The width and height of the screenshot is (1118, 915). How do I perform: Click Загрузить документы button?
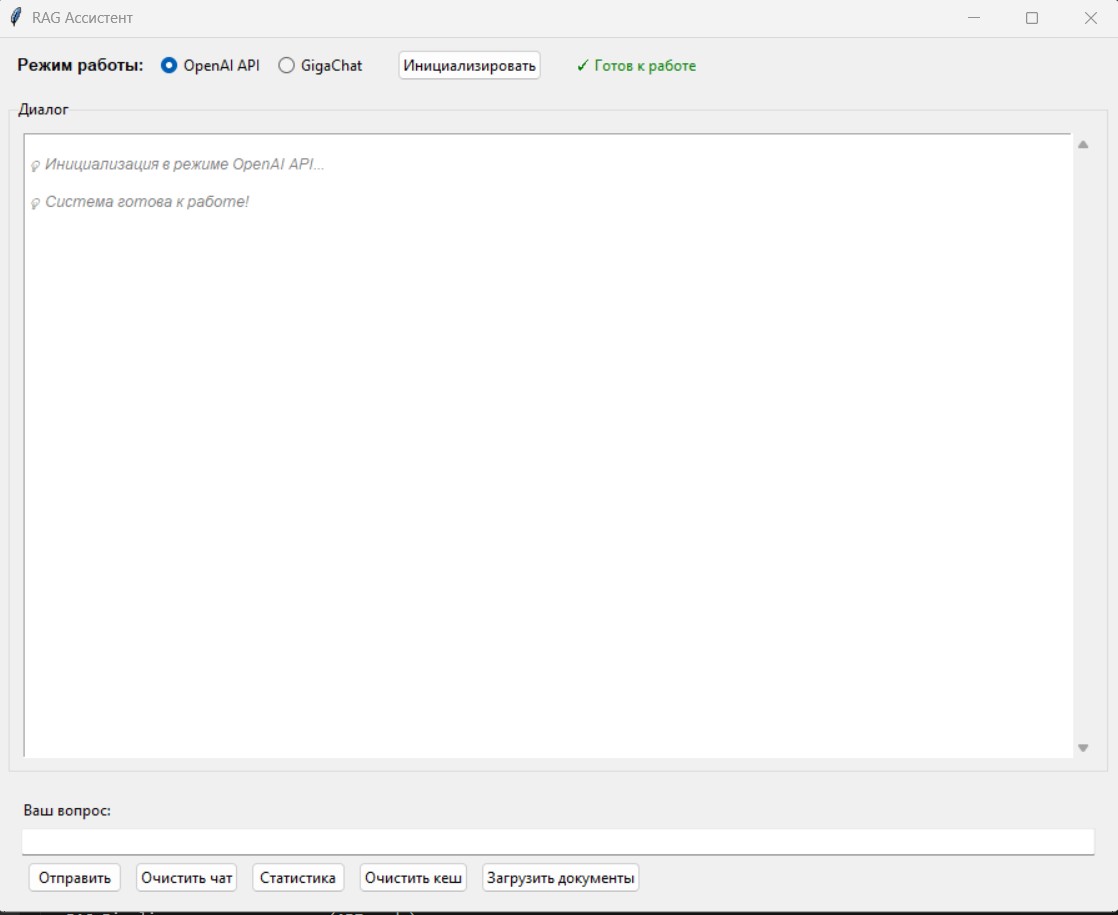pos(560,878)
